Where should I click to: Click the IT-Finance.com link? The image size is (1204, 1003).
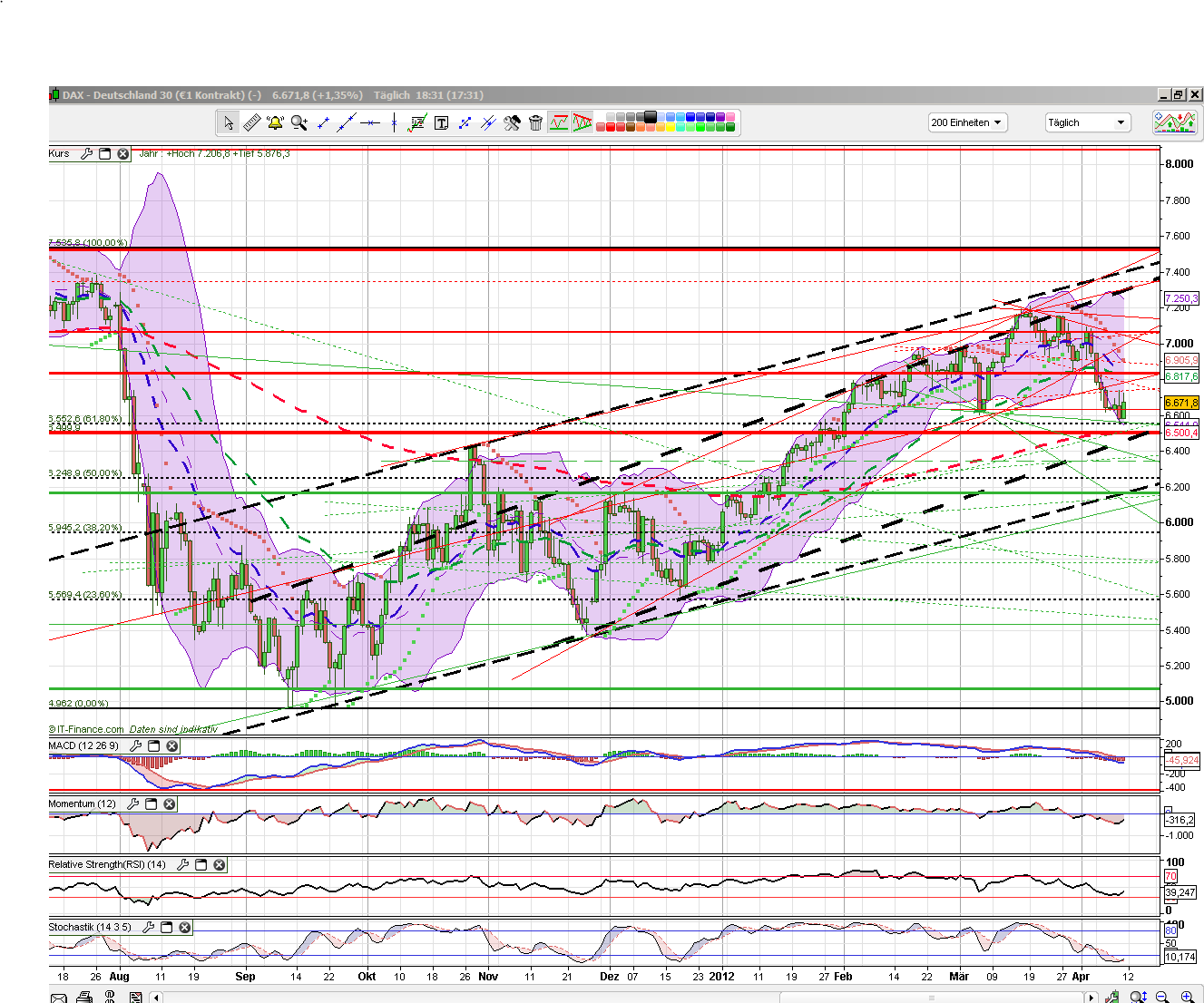click(x=86, y=729)
